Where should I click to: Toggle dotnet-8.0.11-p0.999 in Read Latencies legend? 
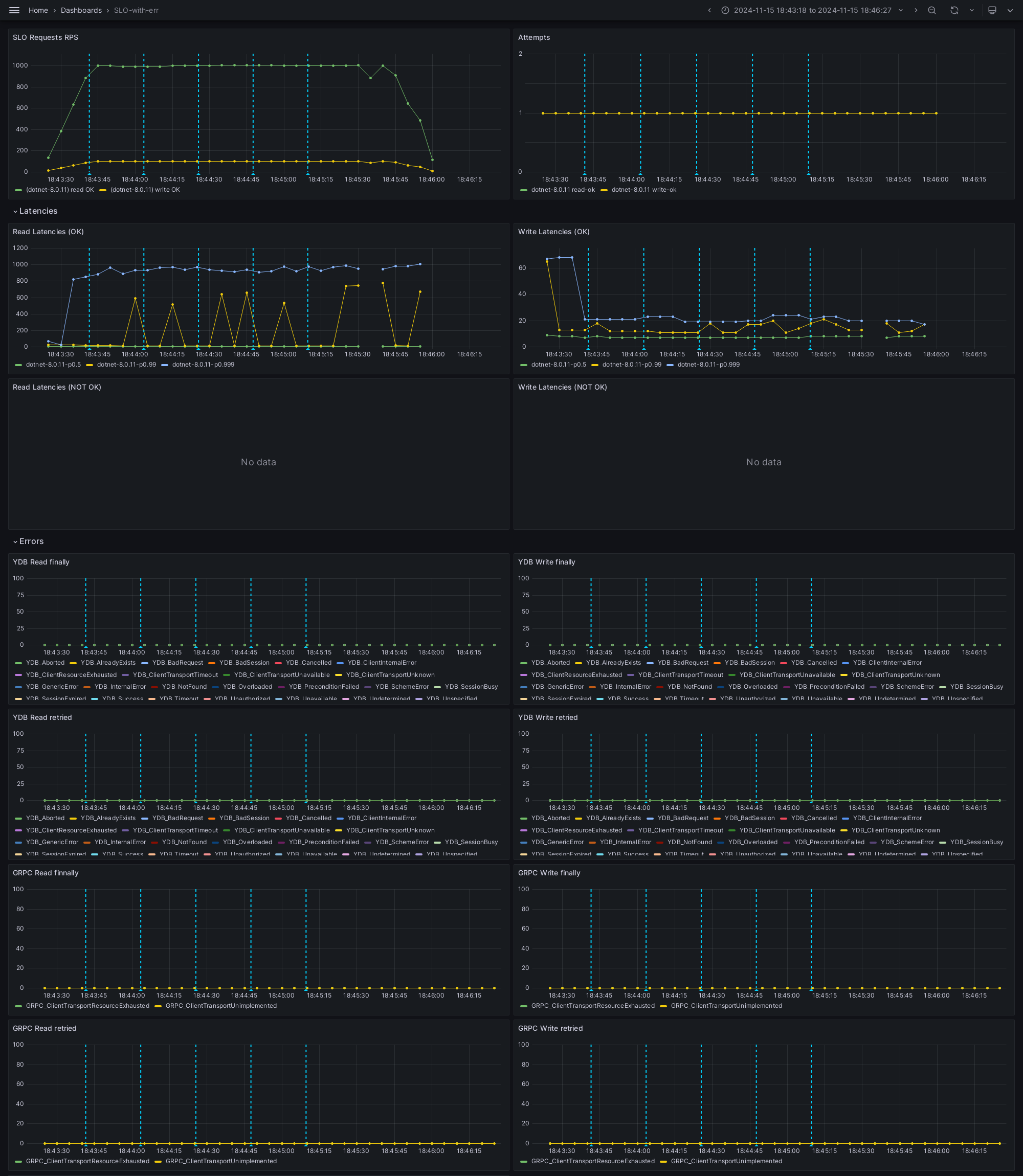pyautogui.click(x=203, y=365)
